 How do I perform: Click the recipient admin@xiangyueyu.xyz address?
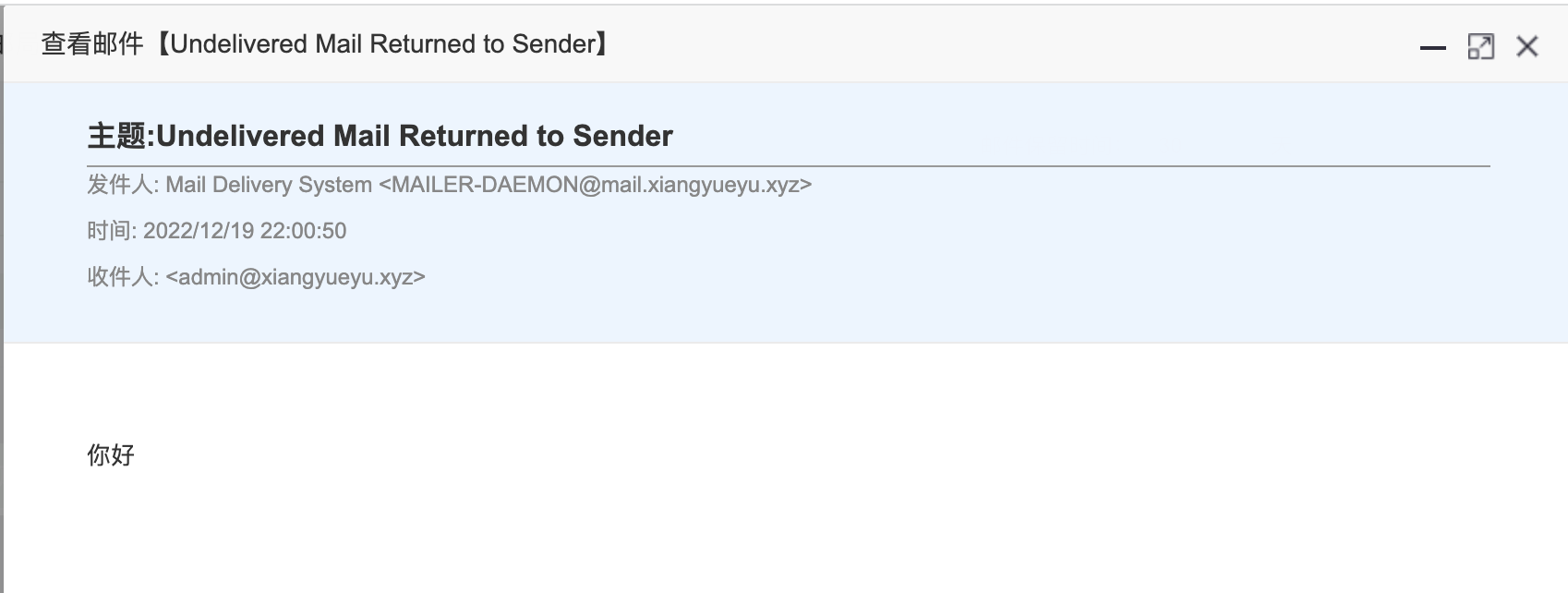click(x=296, y=277)
